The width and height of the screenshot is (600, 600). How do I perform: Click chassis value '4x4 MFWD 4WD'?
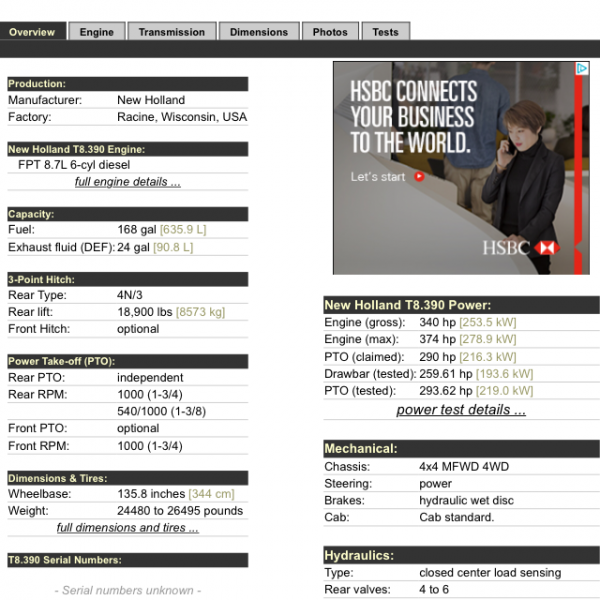click(464, 466)
